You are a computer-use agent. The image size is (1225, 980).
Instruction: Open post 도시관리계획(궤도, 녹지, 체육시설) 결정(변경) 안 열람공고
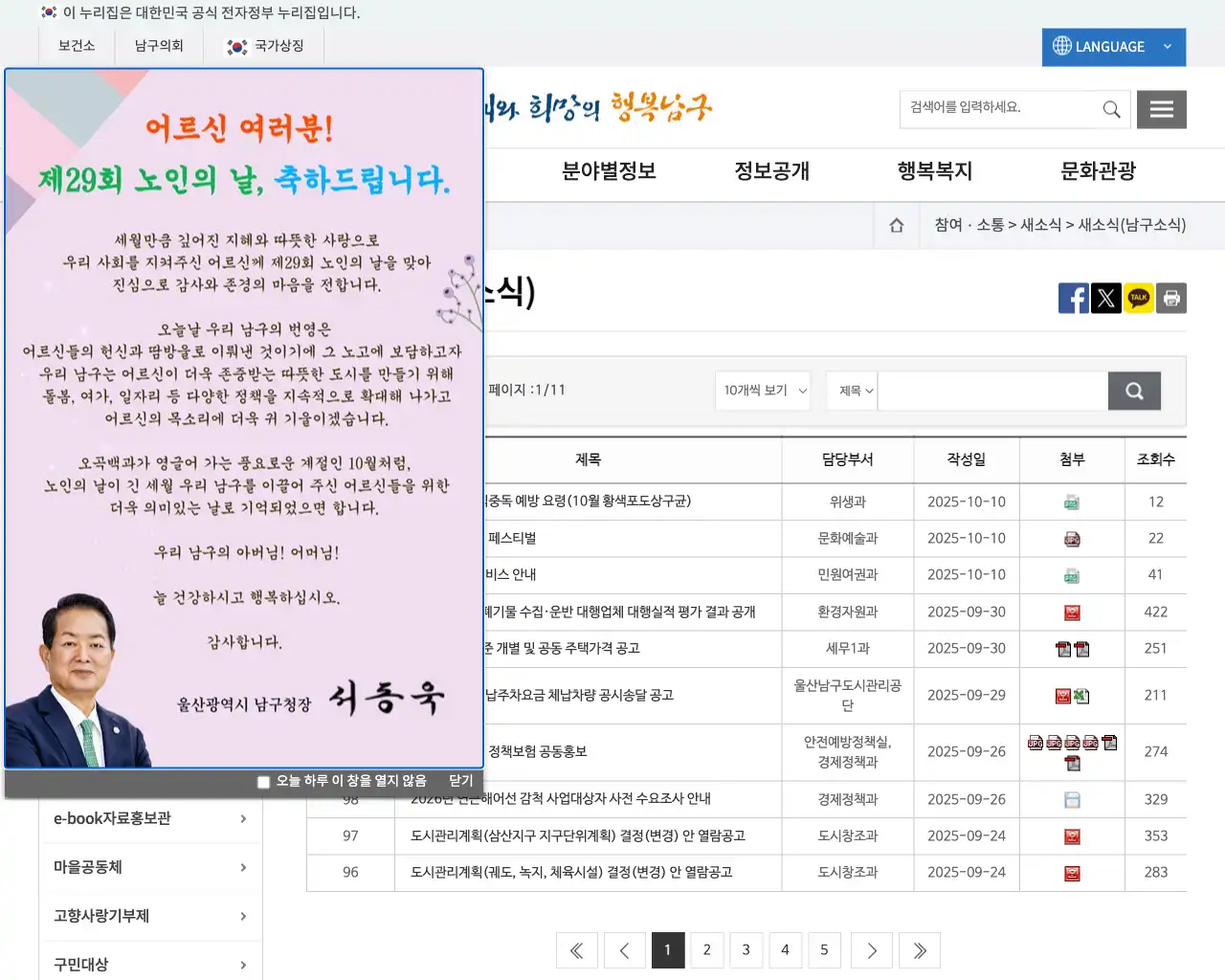pyautogui.click(x=571, y=872)
